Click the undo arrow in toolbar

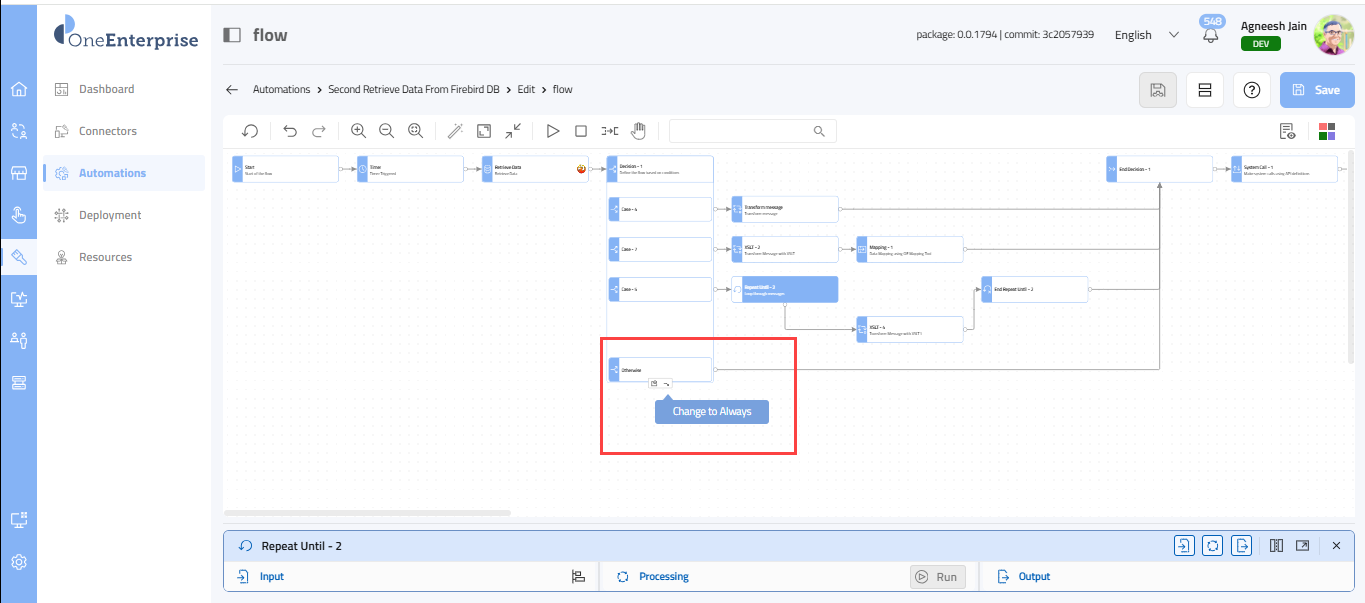point(290,131)
